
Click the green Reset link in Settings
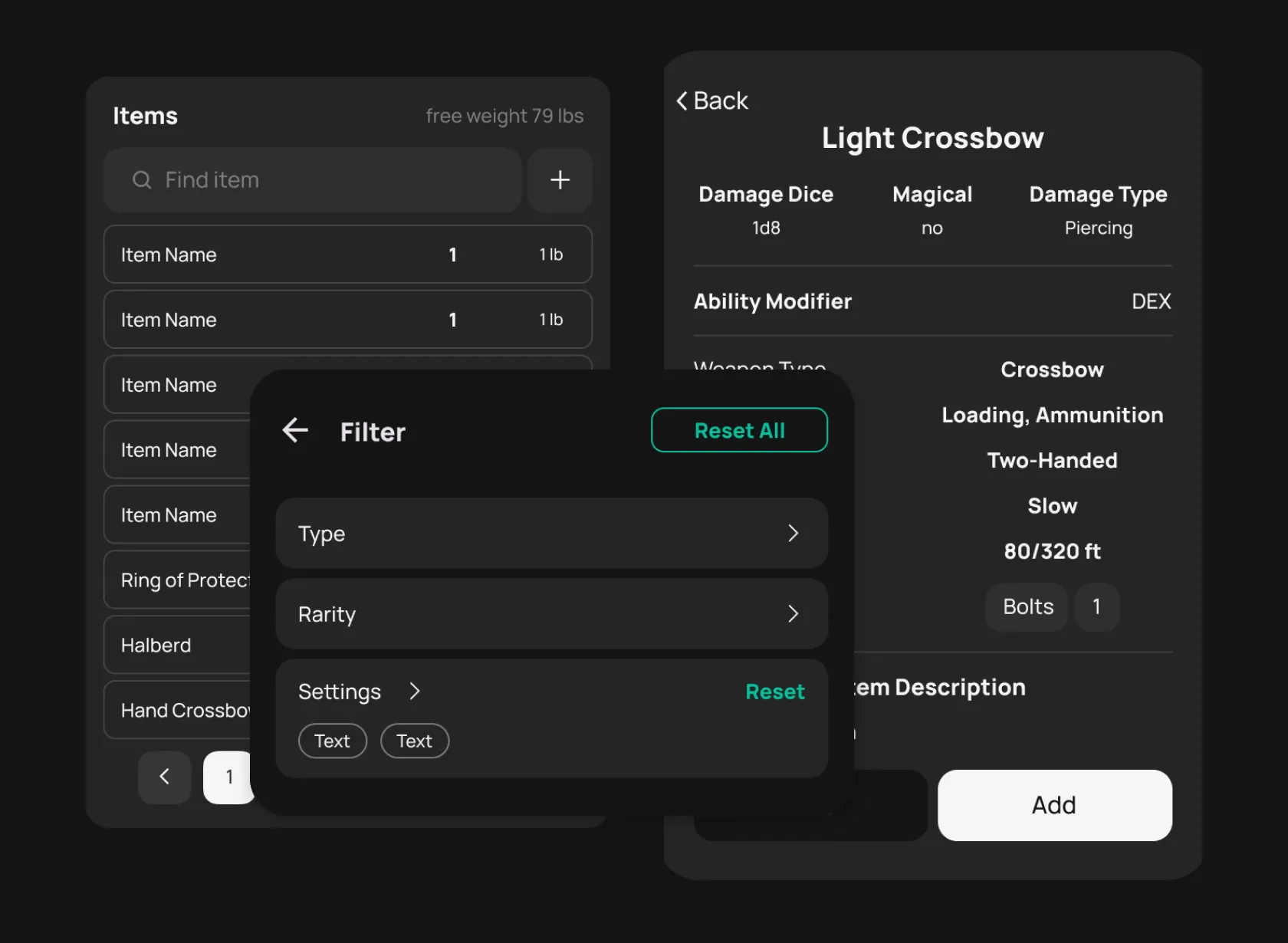tap(774, 692)
